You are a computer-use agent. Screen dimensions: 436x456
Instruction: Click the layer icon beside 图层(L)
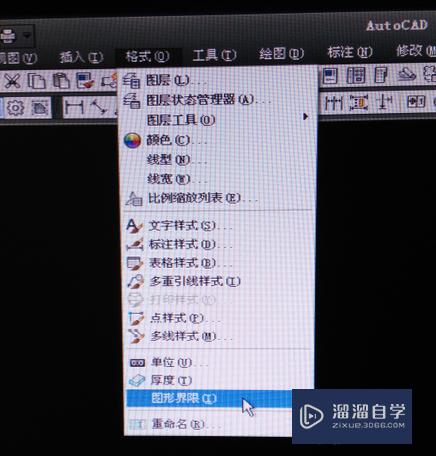(x=131, y=81)
